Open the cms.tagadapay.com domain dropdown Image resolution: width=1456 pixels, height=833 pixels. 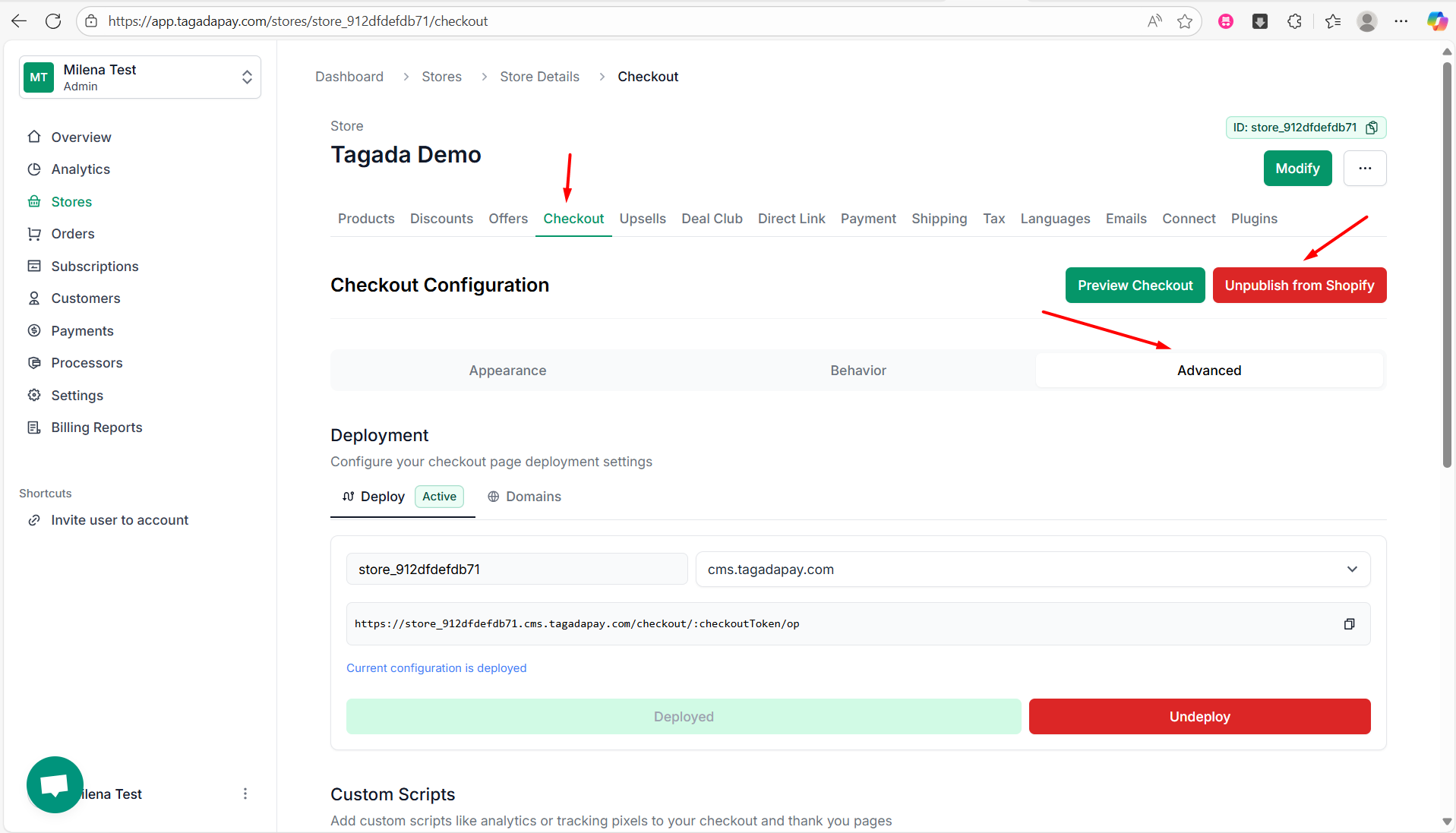click(1033, 570)
